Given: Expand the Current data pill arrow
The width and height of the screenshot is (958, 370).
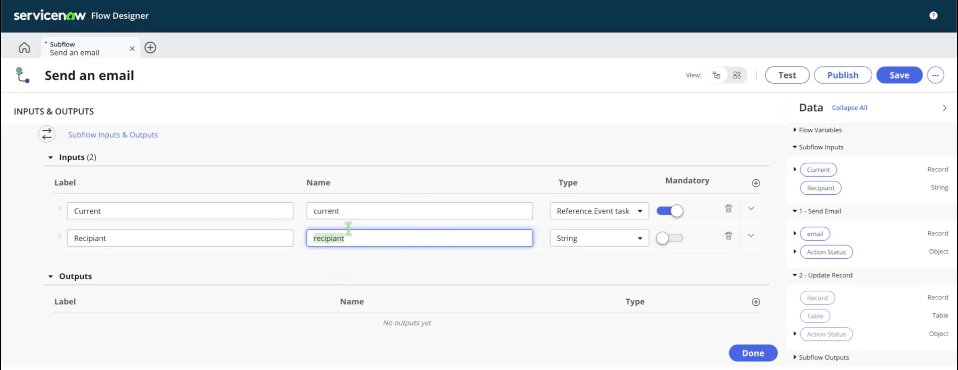Looking at the screenshot, I should pyautogui.click(x=795, y=170).
